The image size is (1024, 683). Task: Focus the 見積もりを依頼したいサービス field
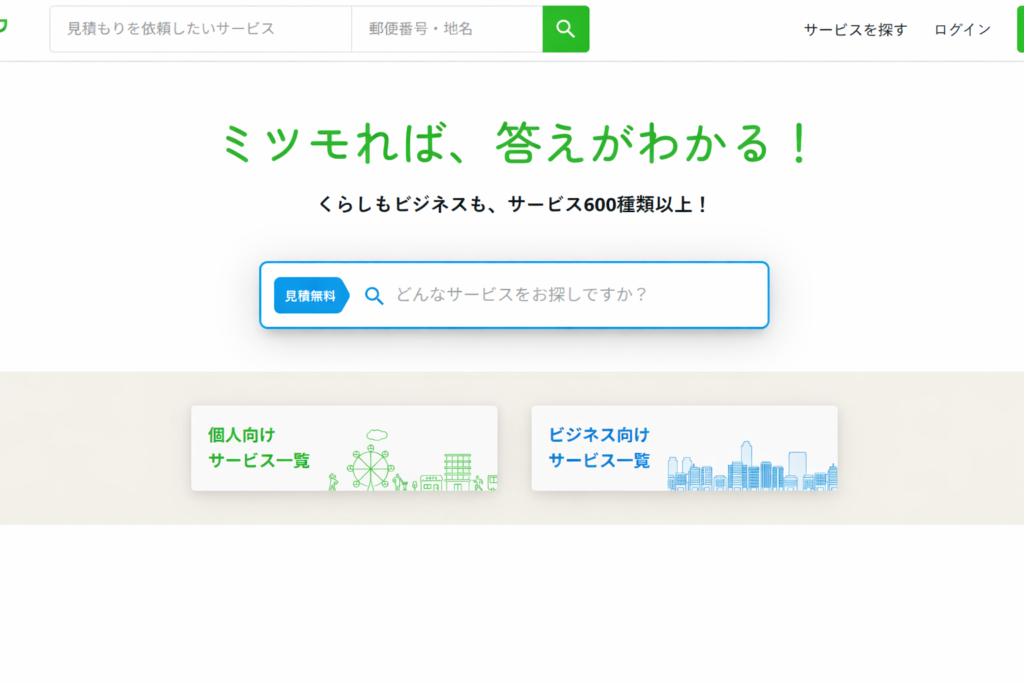coord(200,29)
